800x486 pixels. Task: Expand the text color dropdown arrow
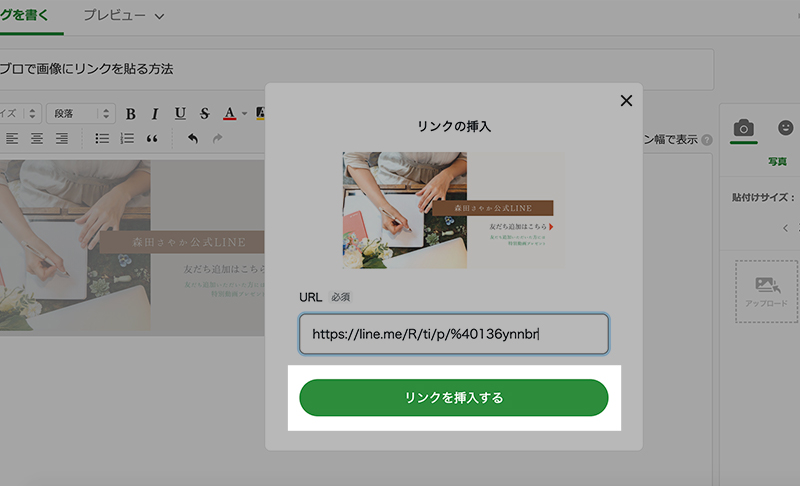[x=244, y=114]
